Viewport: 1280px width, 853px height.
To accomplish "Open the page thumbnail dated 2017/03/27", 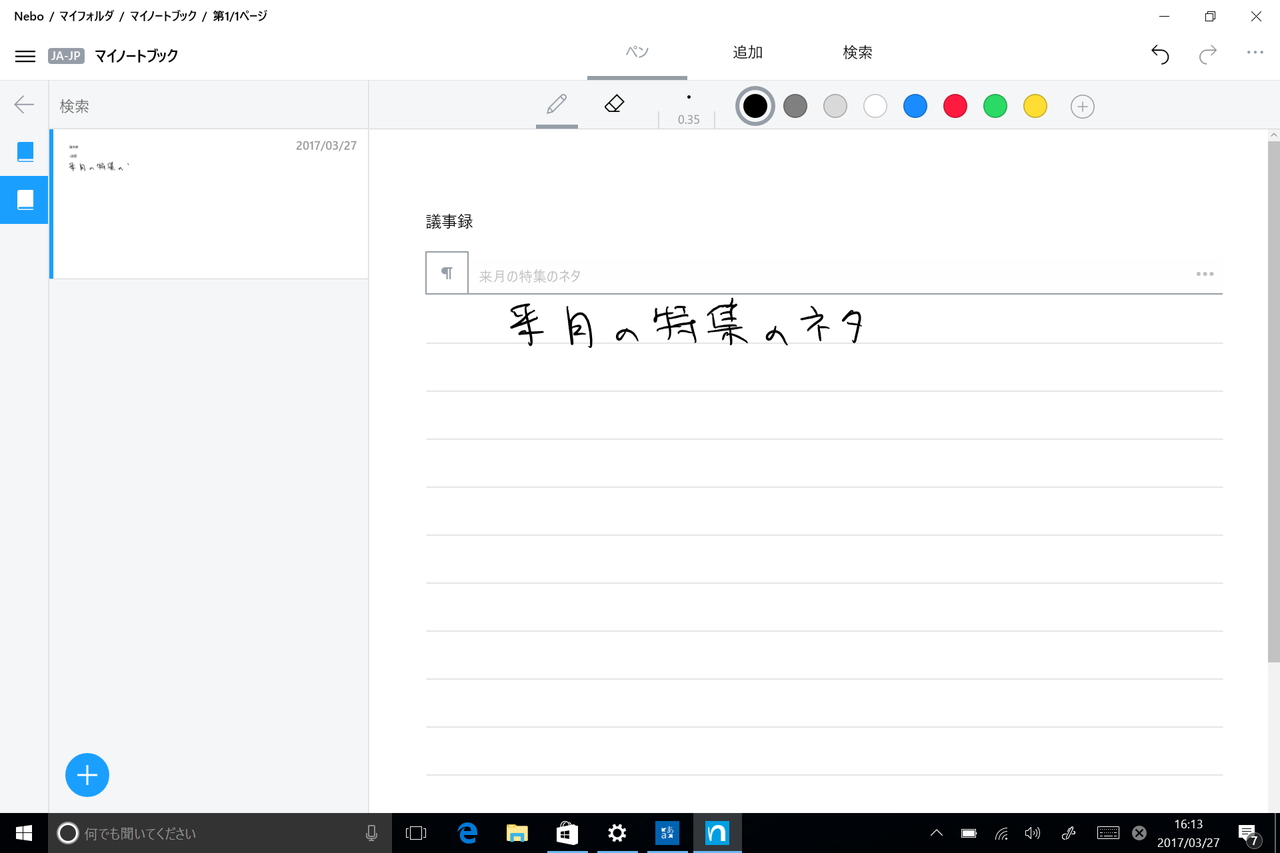I will [208, 204].
